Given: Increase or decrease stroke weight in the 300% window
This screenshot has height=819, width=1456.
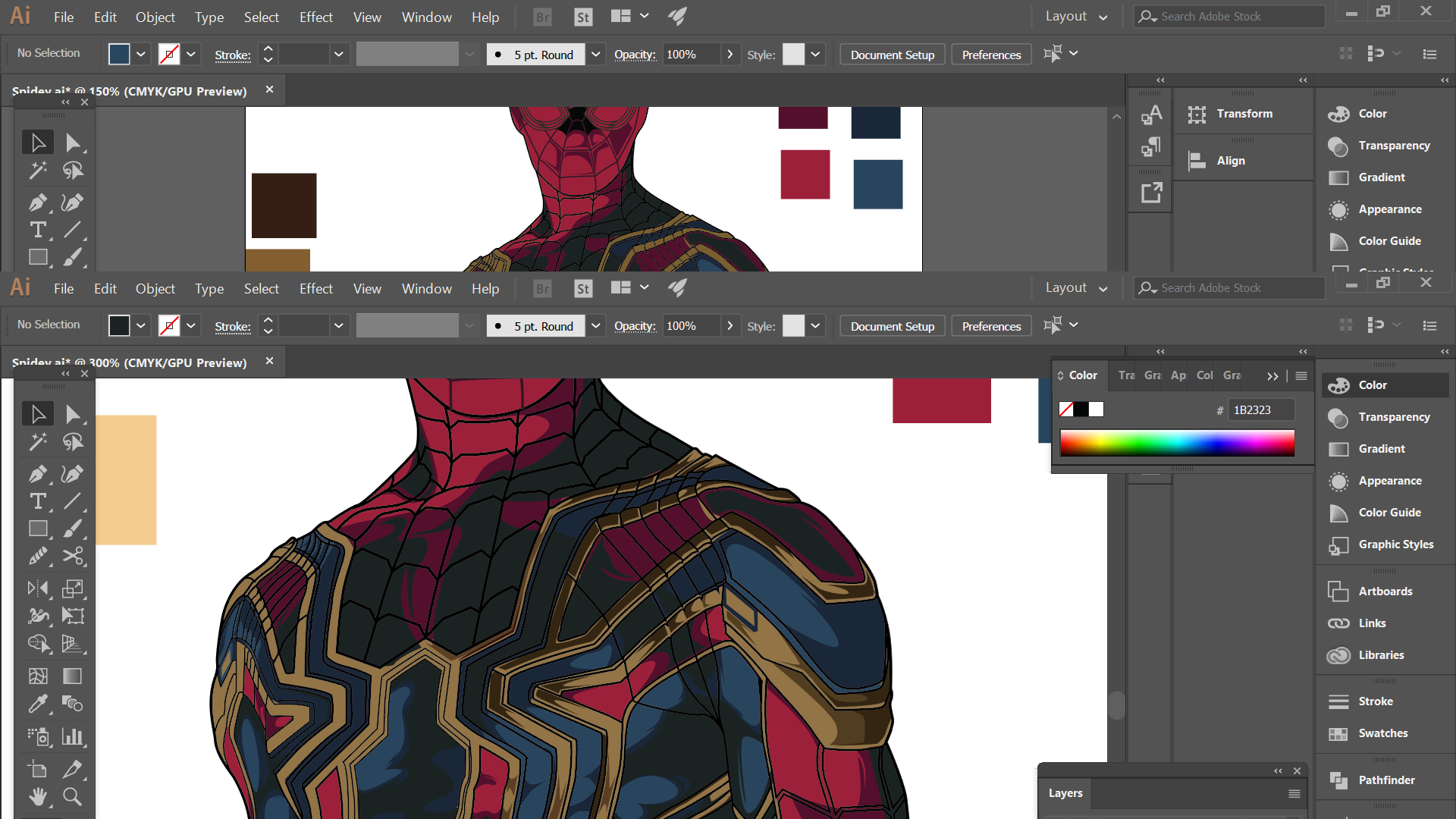Looking at the screenshot, I should click(x=268, y=326).
